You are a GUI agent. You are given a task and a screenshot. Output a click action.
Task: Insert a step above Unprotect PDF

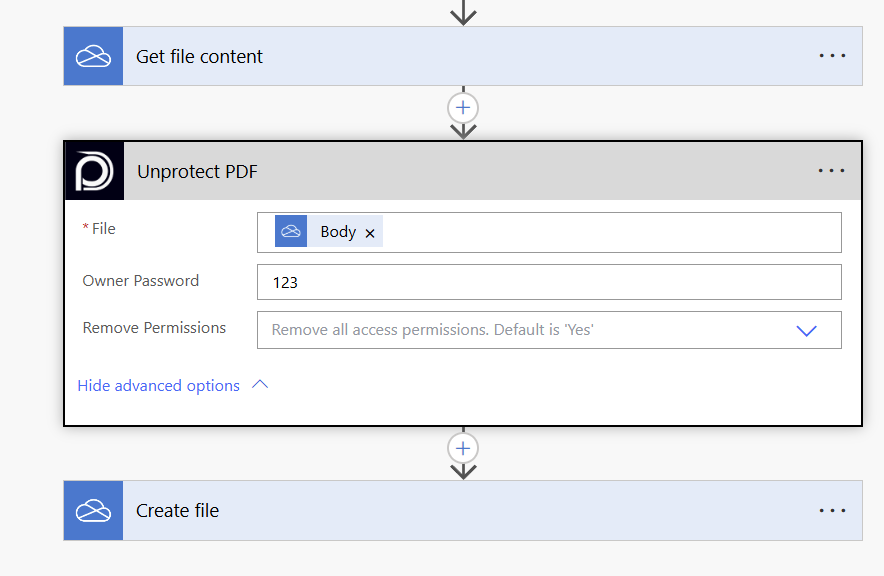point(463,107)
